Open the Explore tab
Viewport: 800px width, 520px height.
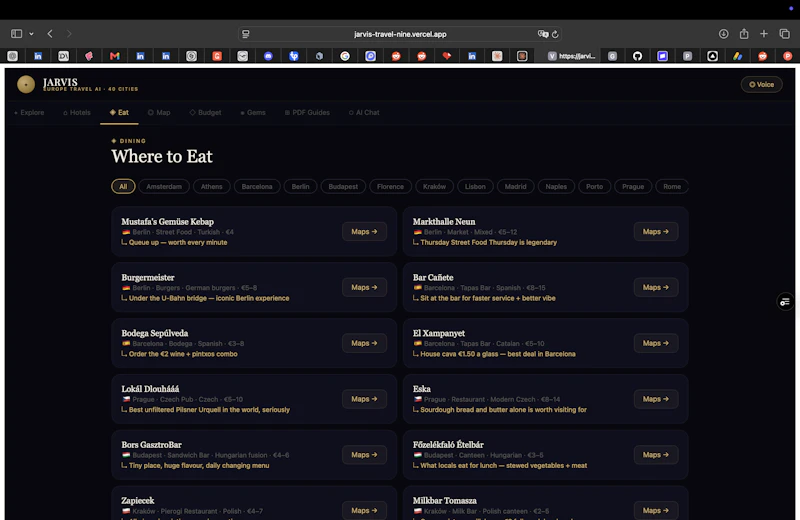[29, 112]
